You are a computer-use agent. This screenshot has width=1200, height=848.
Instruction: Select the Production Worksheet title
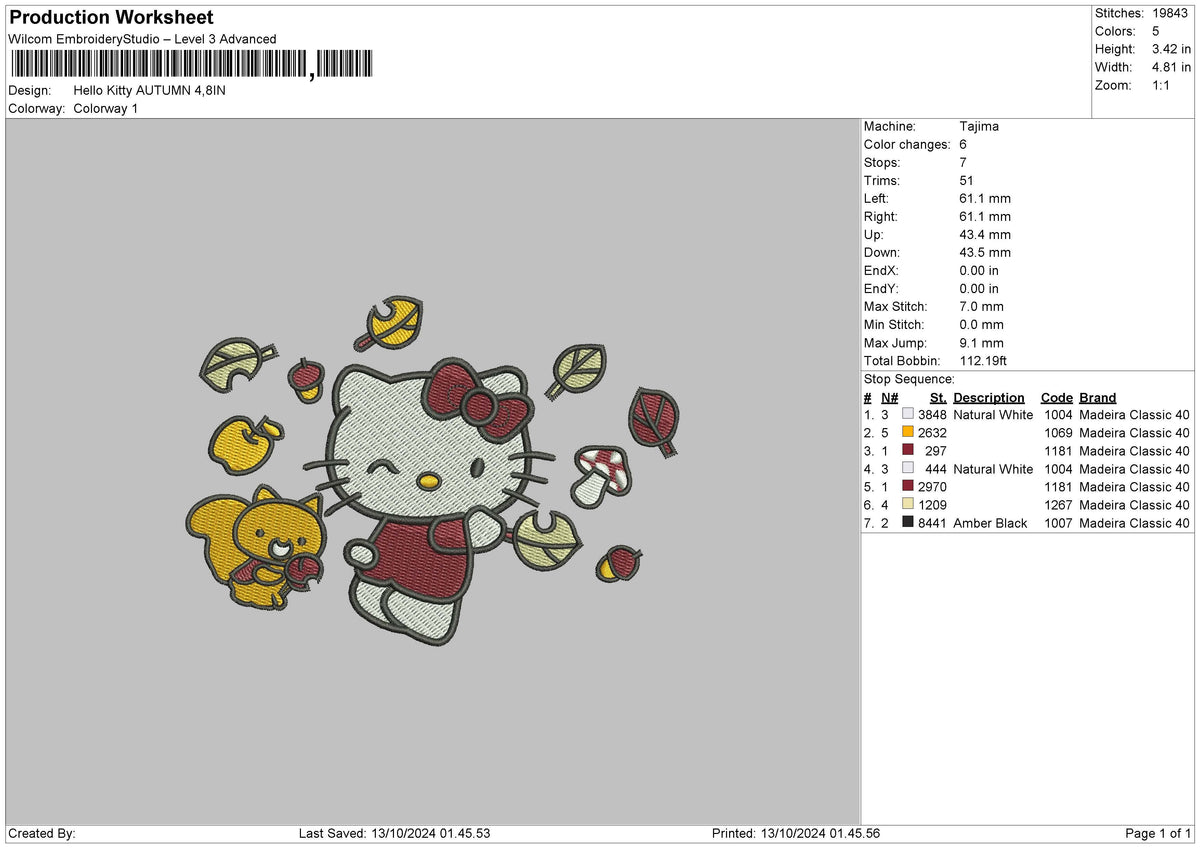pos(112,18)
